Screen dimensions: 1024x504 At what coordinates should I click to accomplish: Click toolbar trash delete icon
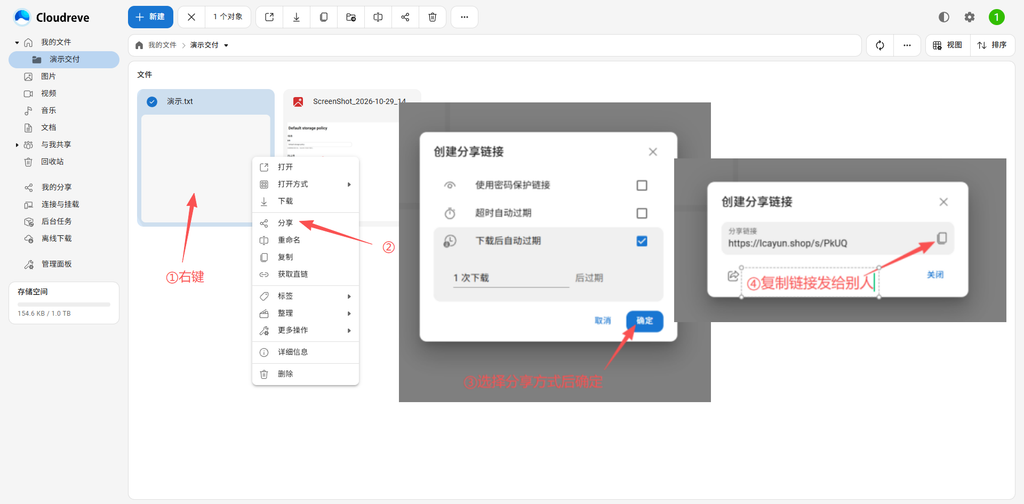[x=432, y=17]
